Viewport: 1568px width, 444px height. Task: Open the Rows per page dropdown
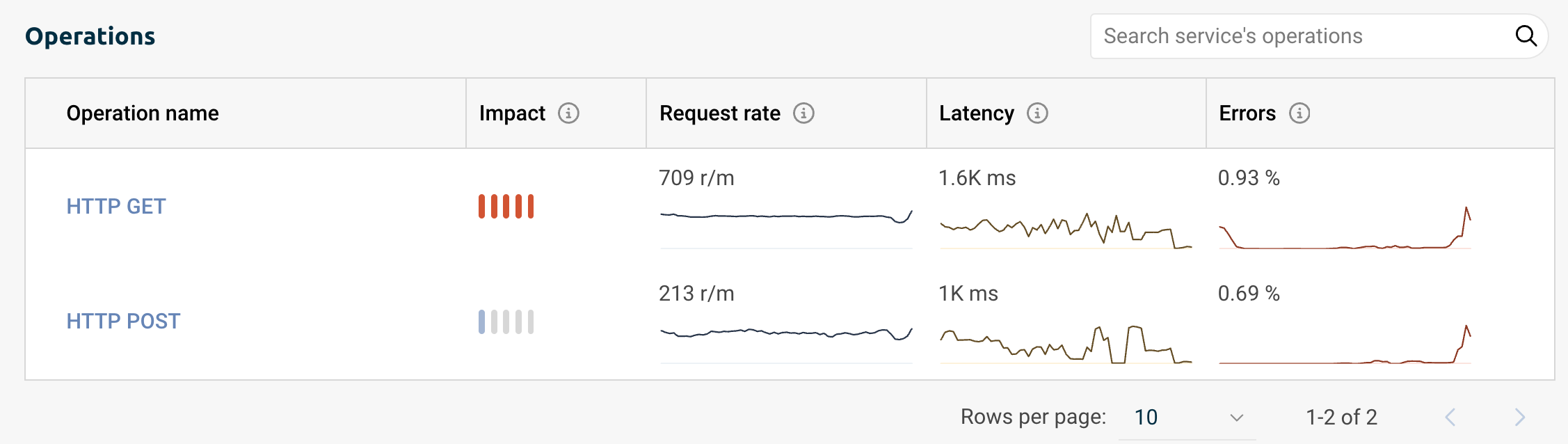1187,417
